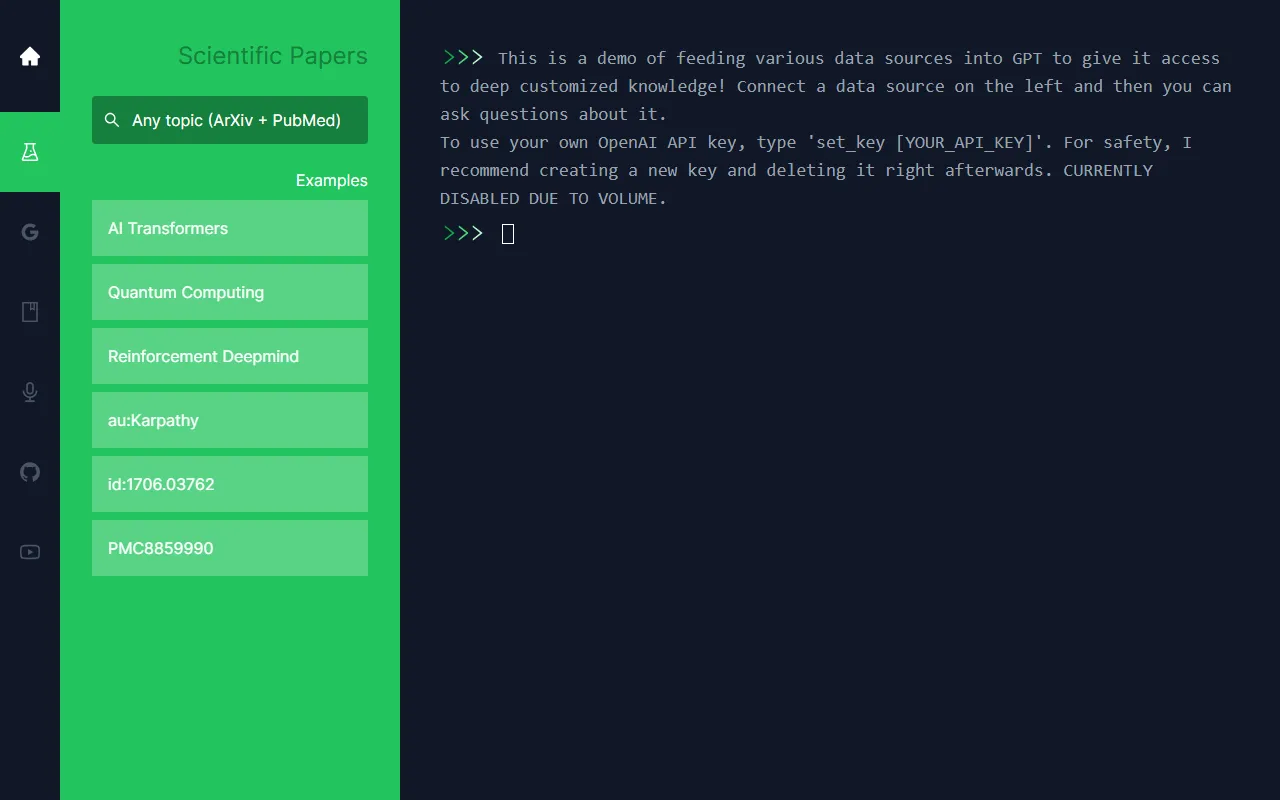
Task: Select the au:Karpathy example query
Action: [229, 420]
